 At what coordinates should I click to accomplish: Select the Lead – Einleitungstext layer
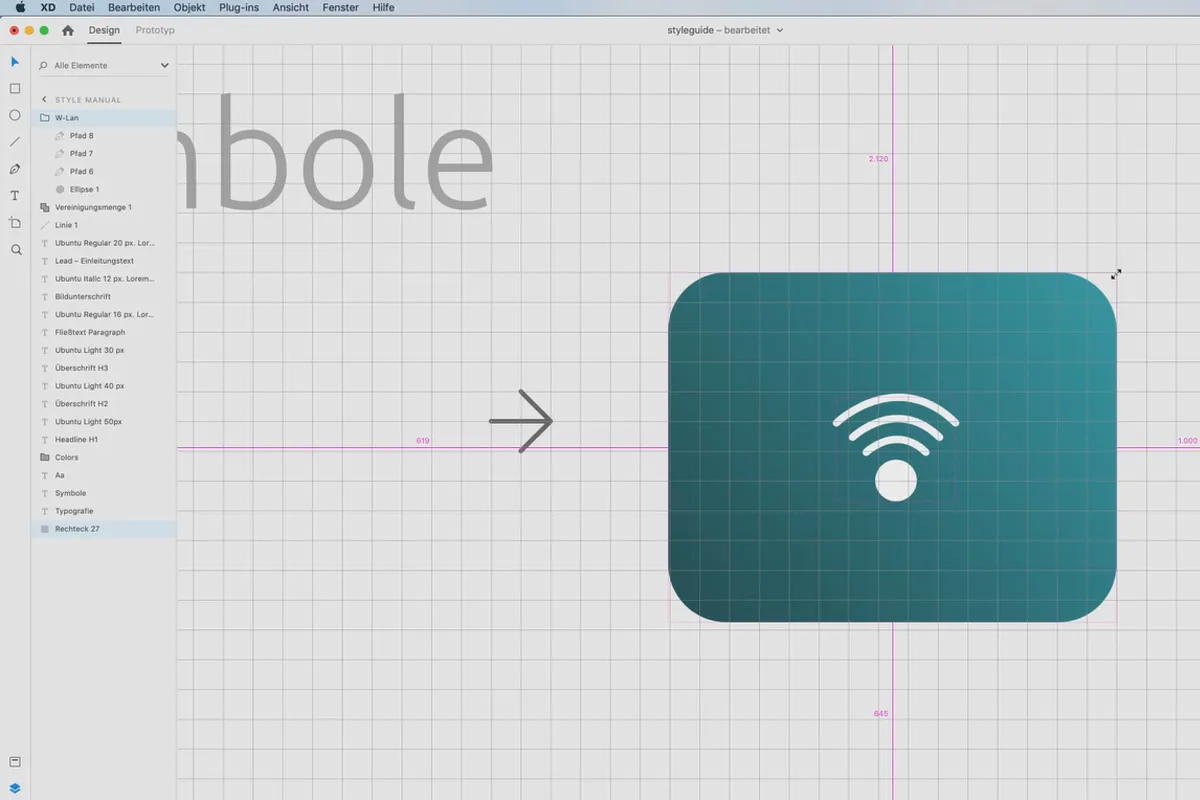104,261
